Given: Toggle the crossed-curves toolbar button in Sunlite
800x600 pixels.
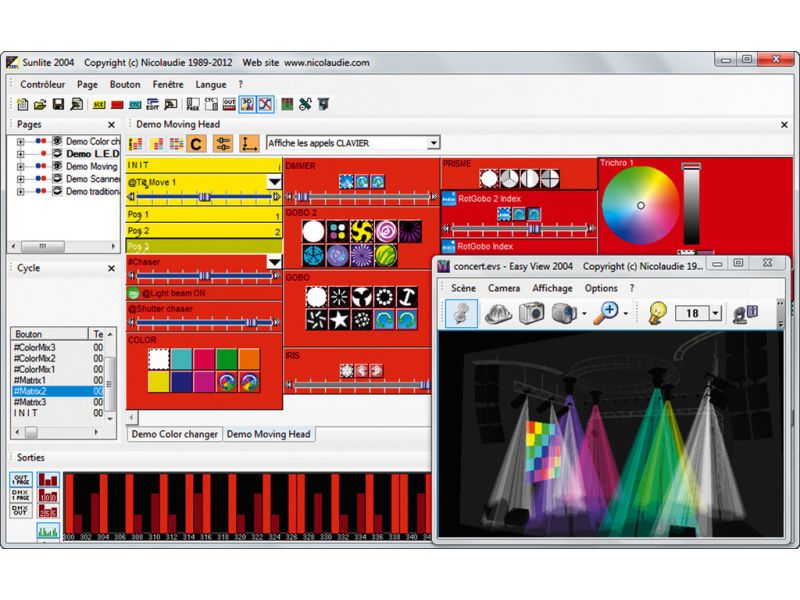Looking at the screenshot, I should tap(265, 104).
